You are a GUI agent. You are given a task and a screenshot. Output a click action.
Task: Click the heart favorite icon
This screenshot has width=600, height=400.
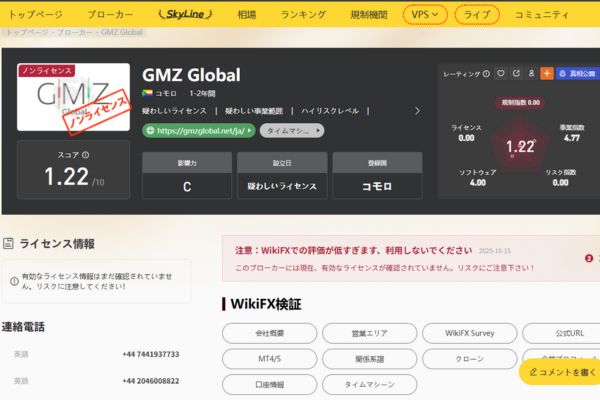(501, 73)
